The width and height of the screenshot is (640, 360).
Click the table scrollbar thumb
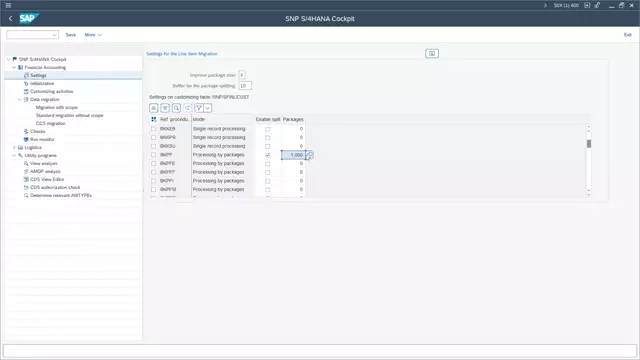coord(589,144)
